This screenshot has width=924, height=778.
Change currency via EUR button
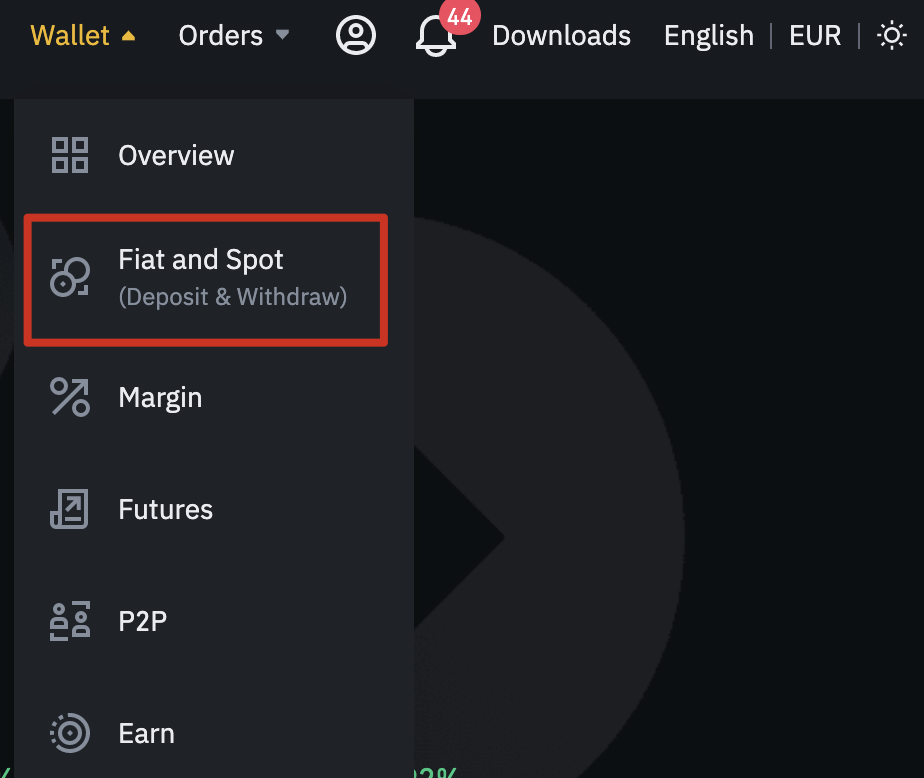pos(814,36)
